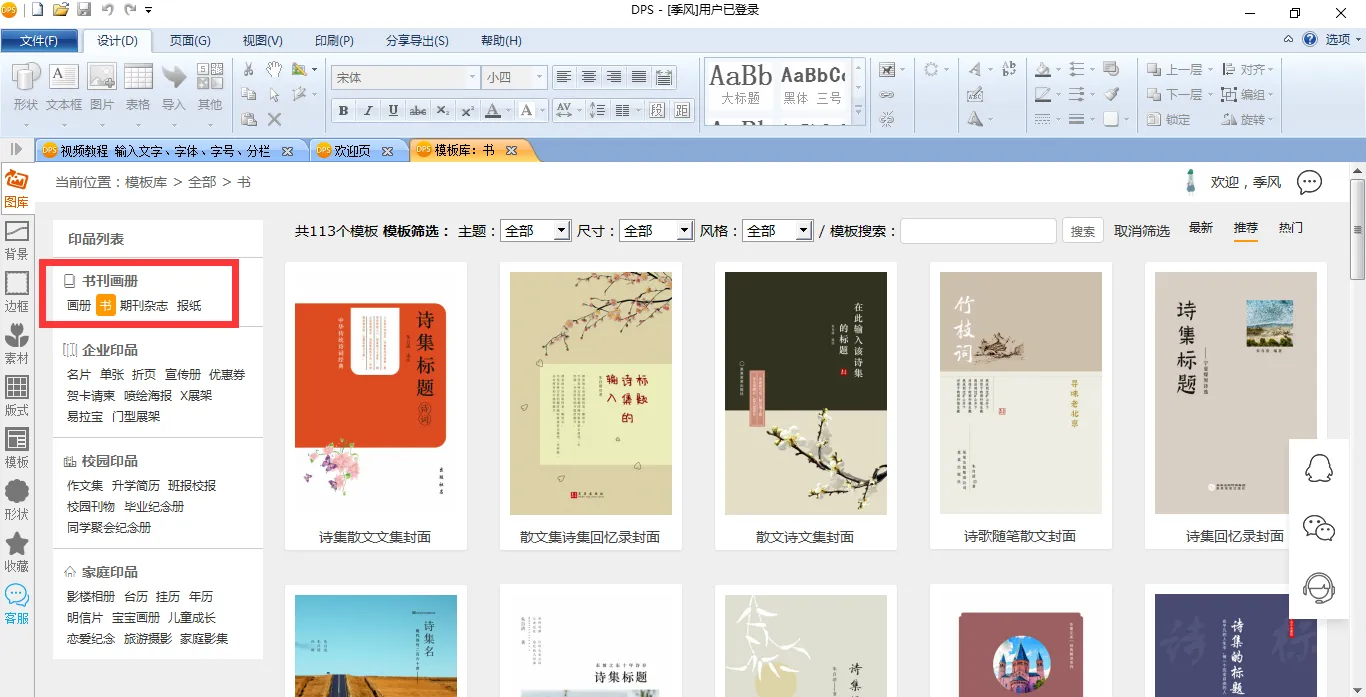Click the 模板搜索 search input field
The image size is (1366, 697).
978,231
